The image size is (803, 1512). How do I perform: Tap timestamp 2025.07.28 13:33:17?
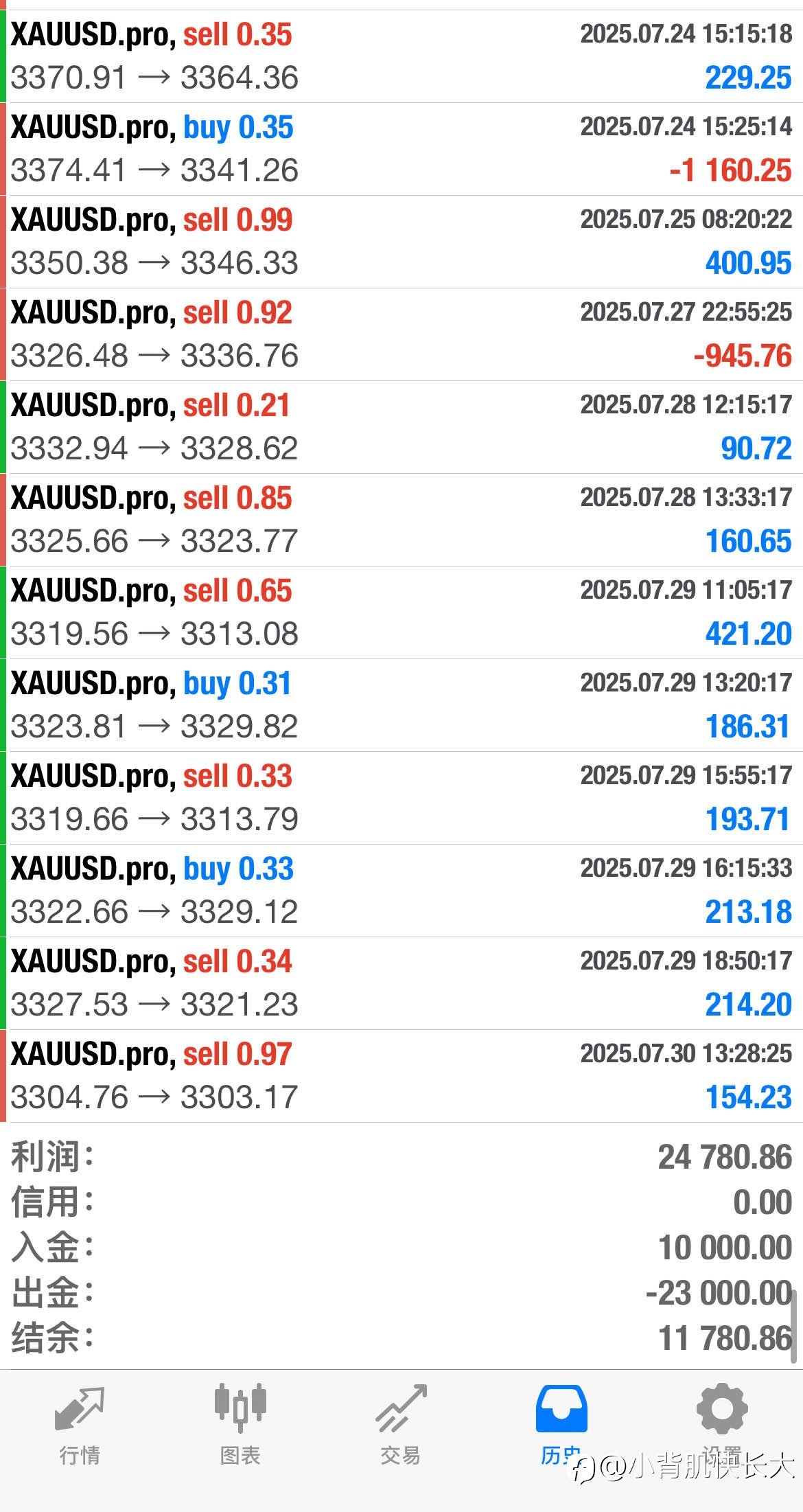pos(686,497)
